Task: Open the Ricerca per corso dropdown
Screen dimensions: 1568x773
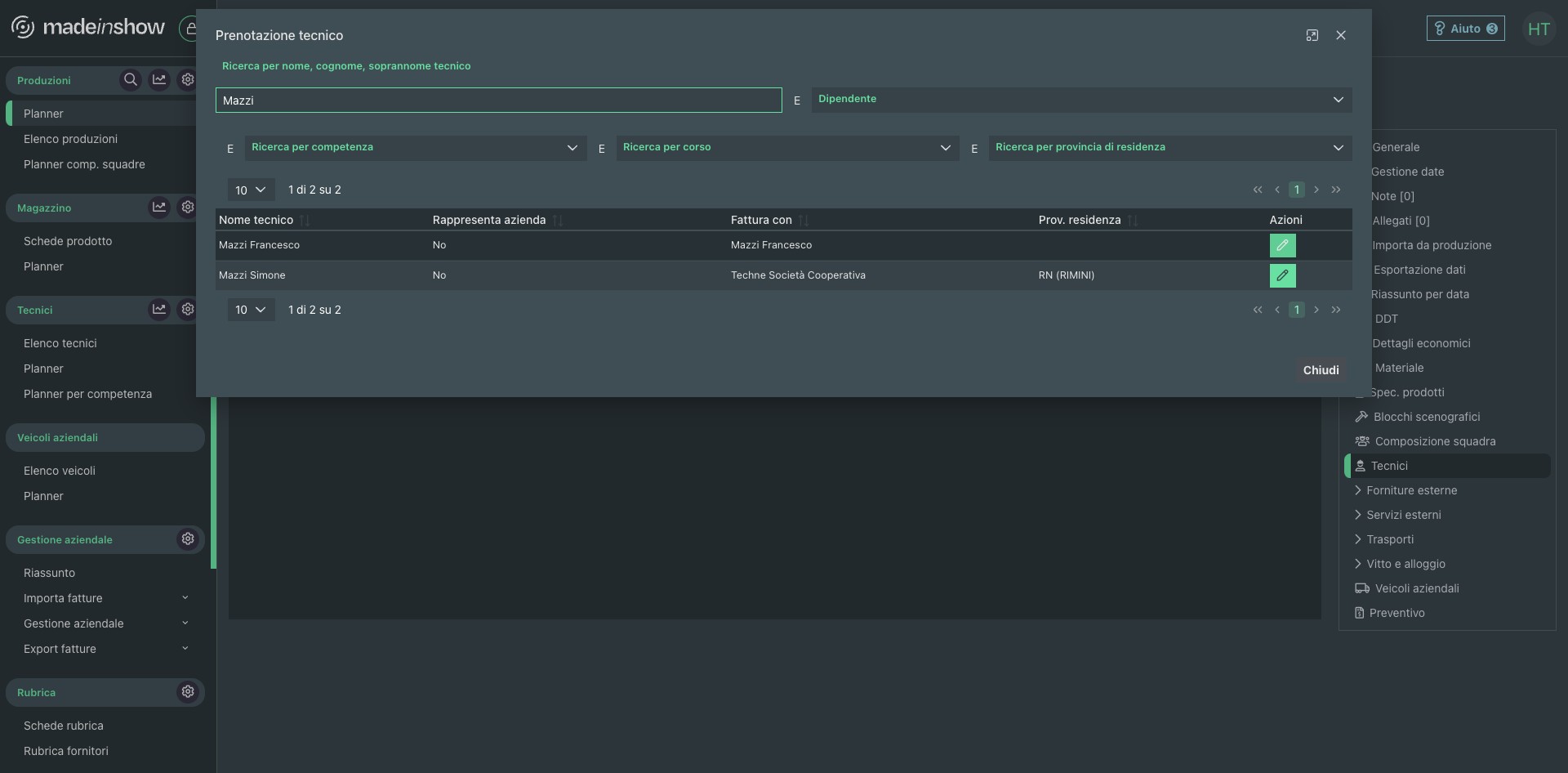Action: point(786,148)
